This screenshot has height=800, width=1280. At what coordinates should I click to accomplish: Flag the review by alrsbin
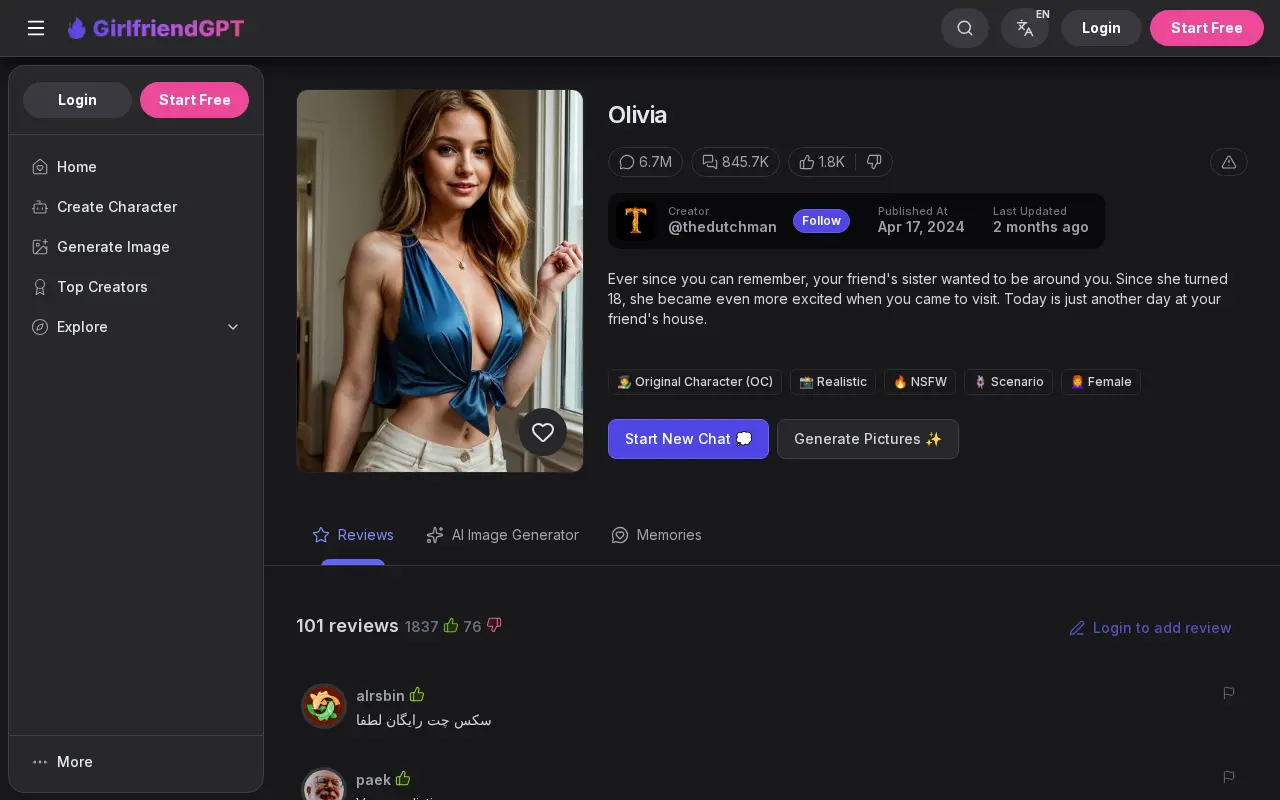point(1229,692)
